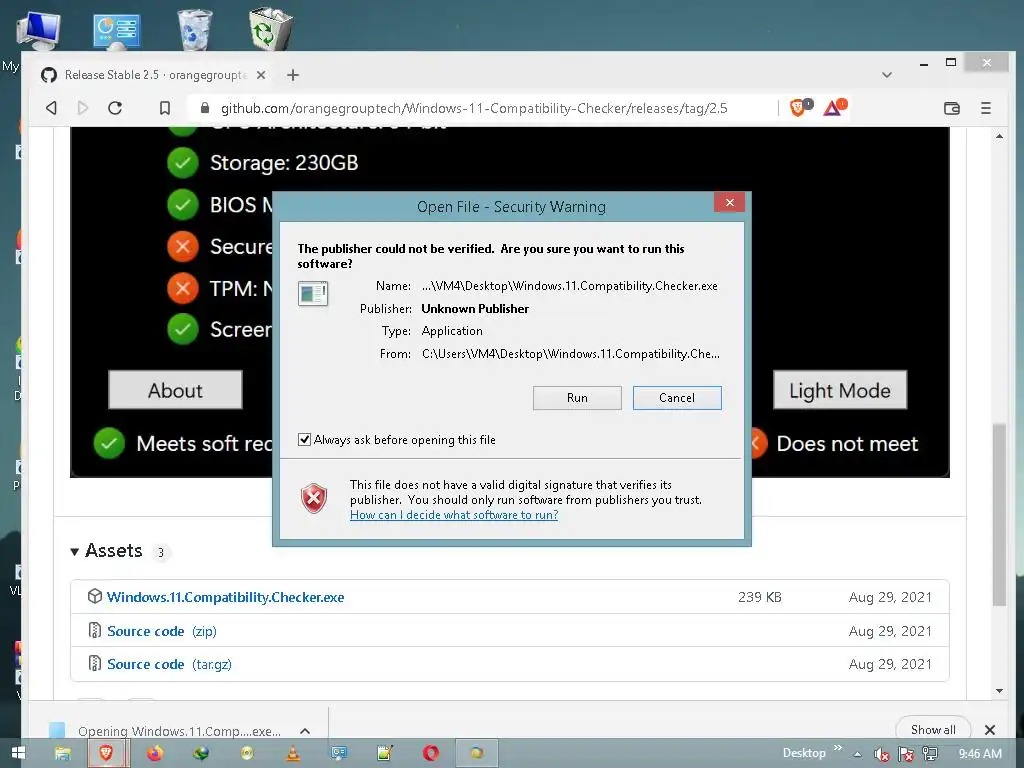Click the Storage: 230GB line in the image

pyautogui.click(x=284, y=163)
